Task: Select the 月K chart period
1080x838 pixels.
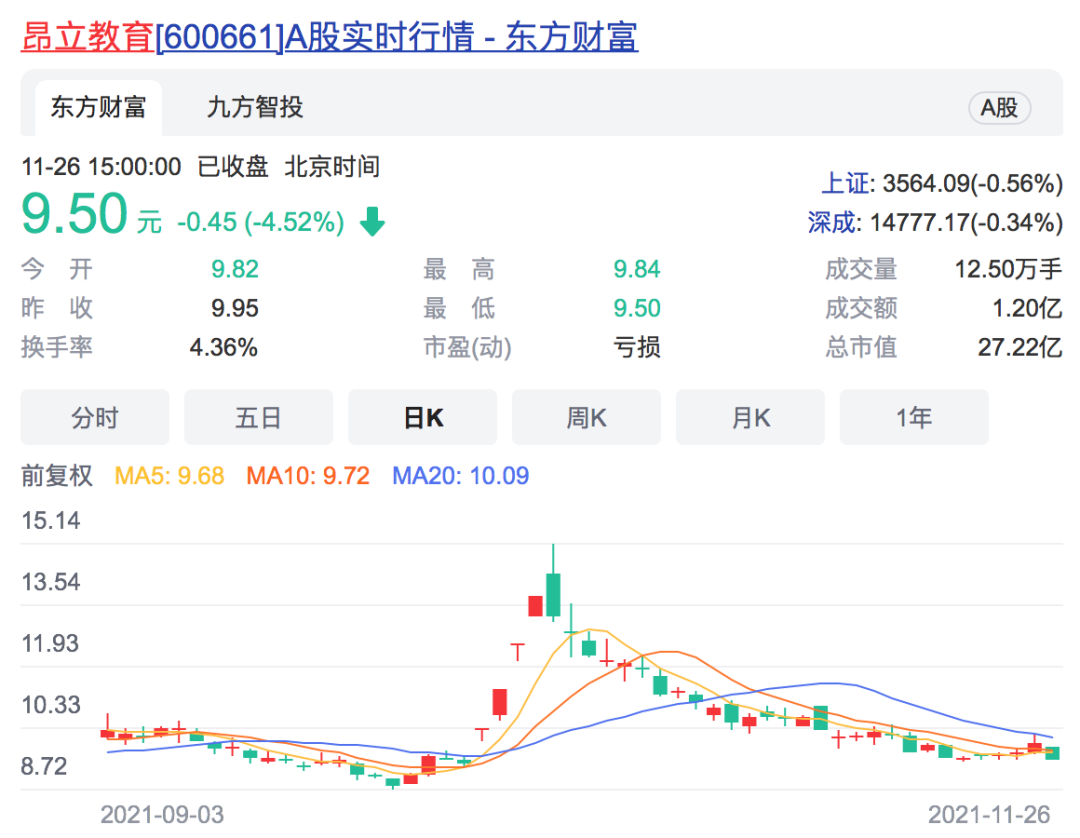Action: point(751,417)
